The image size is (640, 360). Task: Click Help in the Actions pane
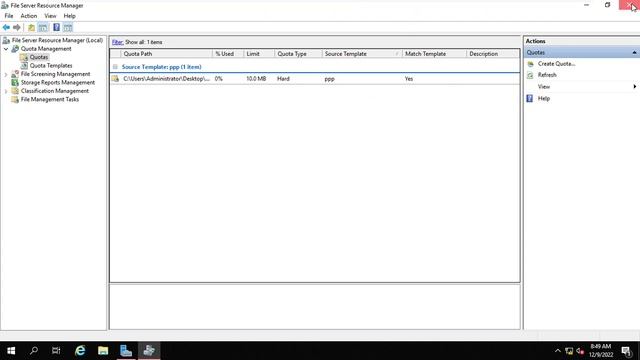[x=544, y=98]
